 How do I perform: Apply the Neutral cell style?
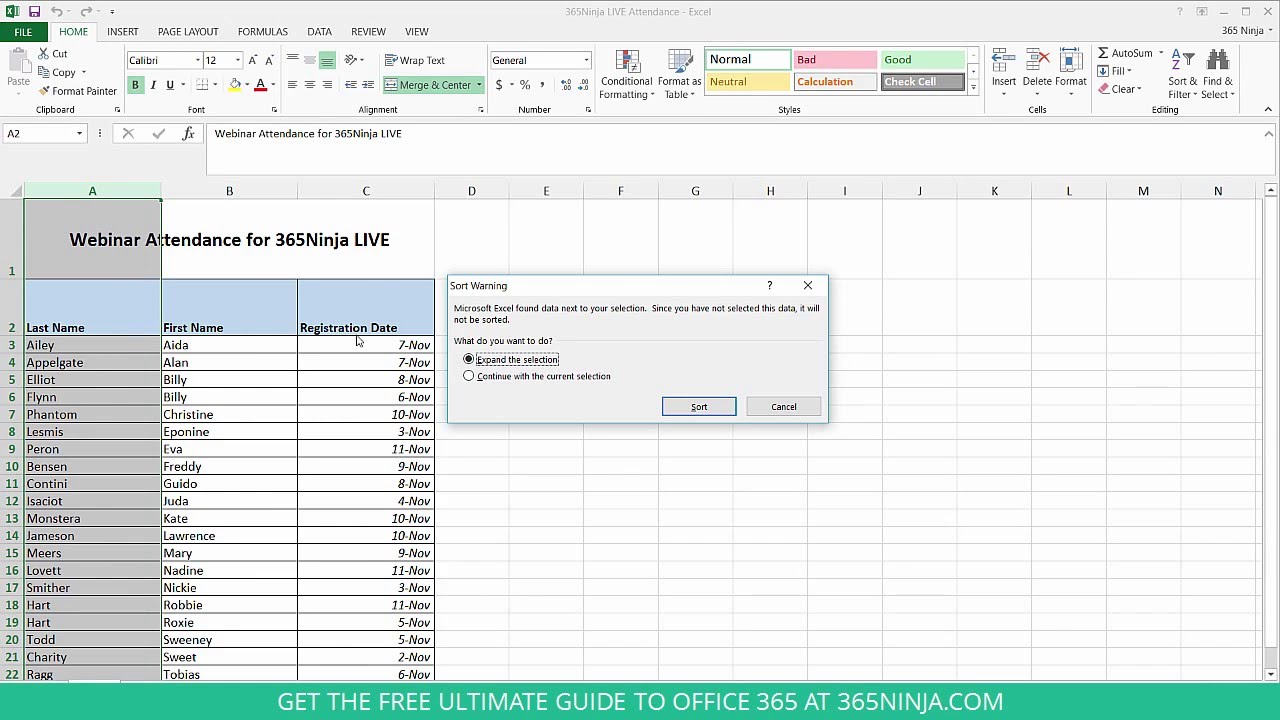tap(747, 82)
